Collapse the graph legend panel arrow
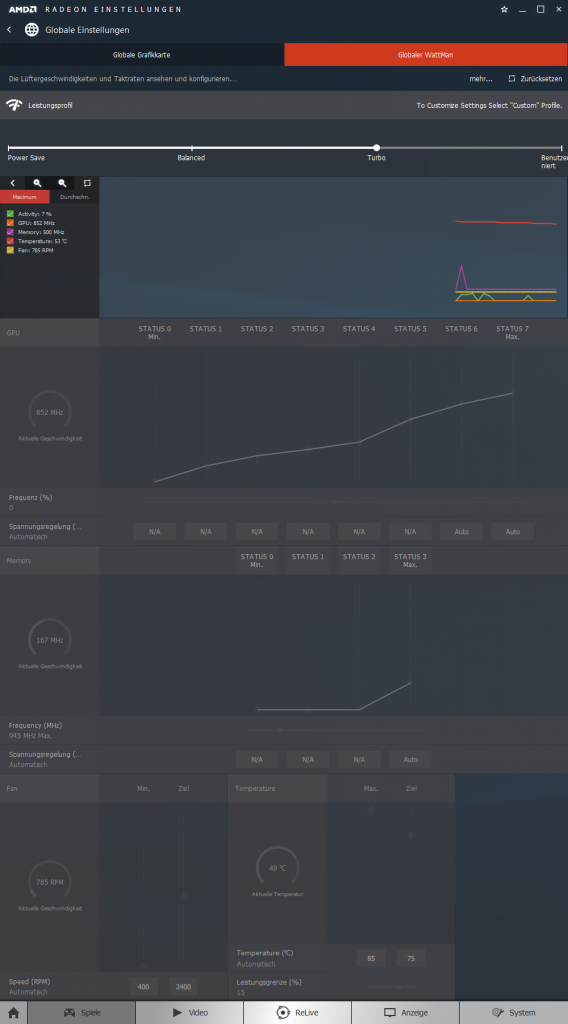This screenshot has width=568, height=1024. pos(12,184)
